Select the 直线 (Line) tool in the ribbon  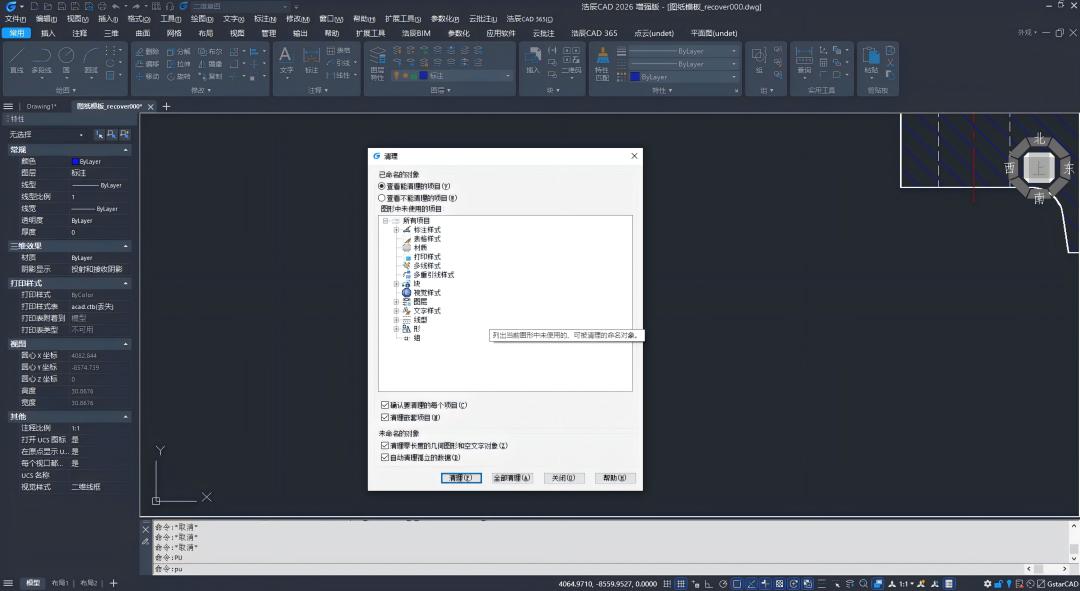(x=17, y=61)
